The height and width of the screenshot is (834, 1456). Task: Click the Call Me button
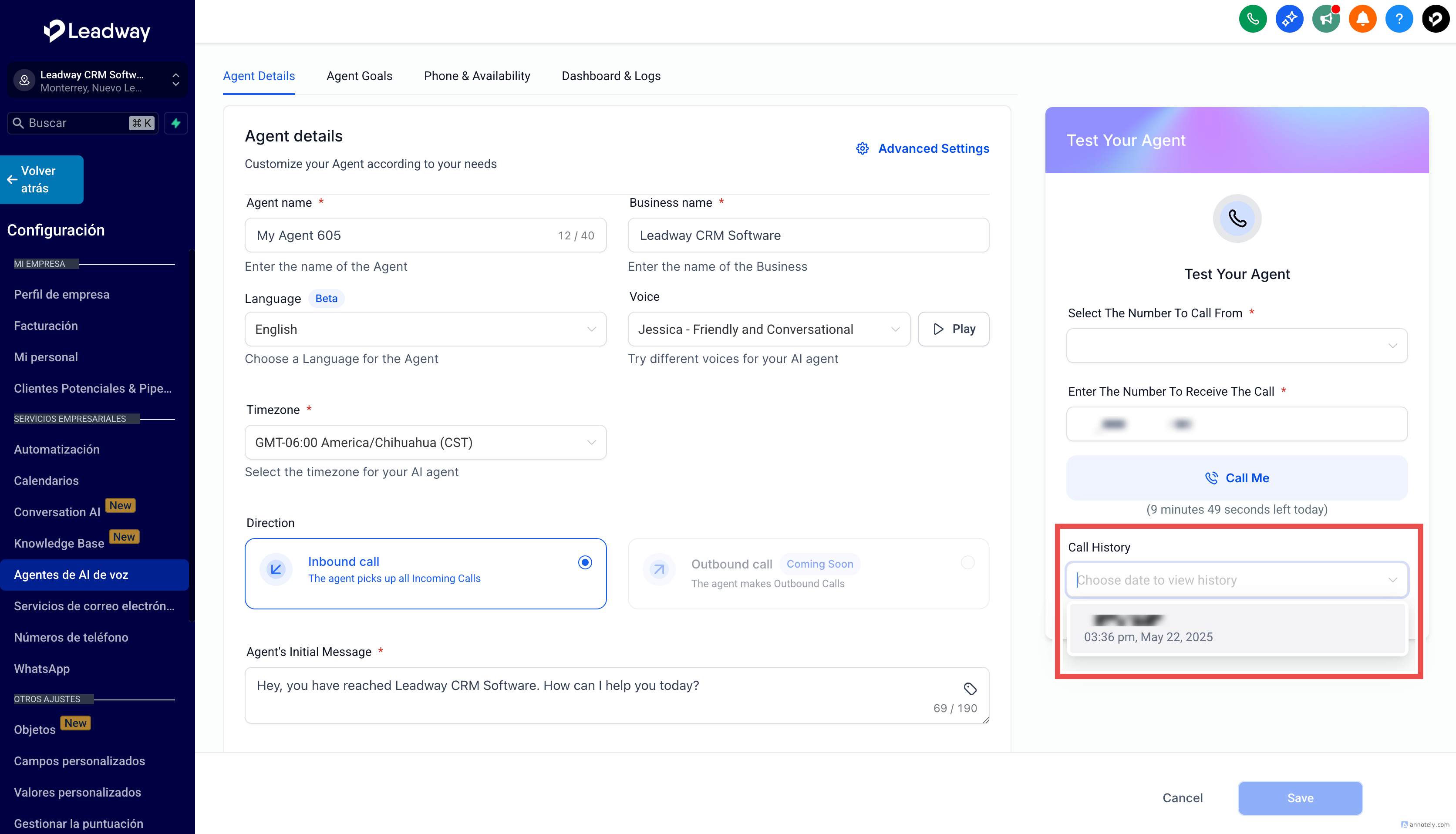coord(1237,478)
